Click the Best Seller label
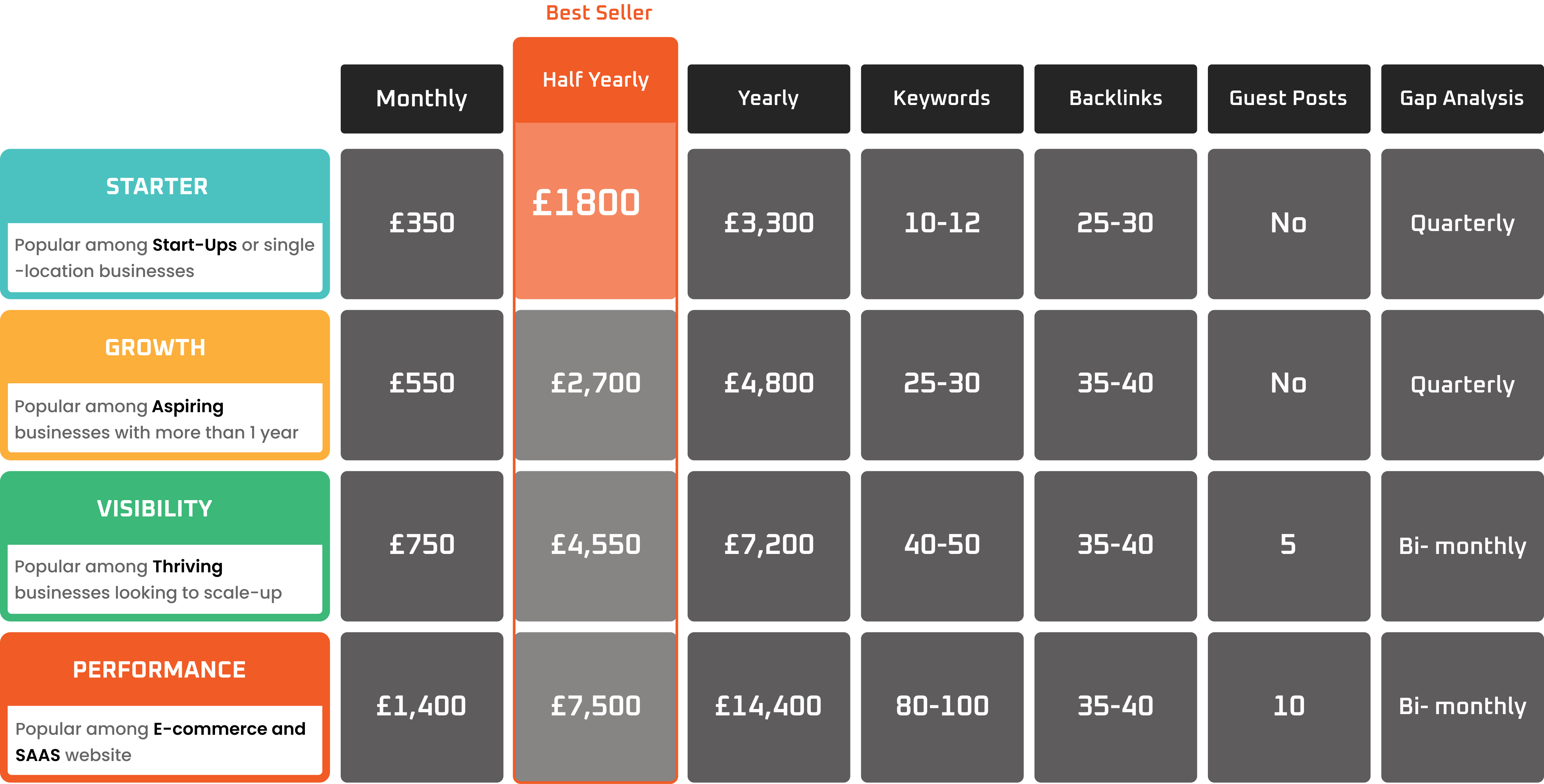This screenshot has width=1544, height=784. click(x=599, y=12)
